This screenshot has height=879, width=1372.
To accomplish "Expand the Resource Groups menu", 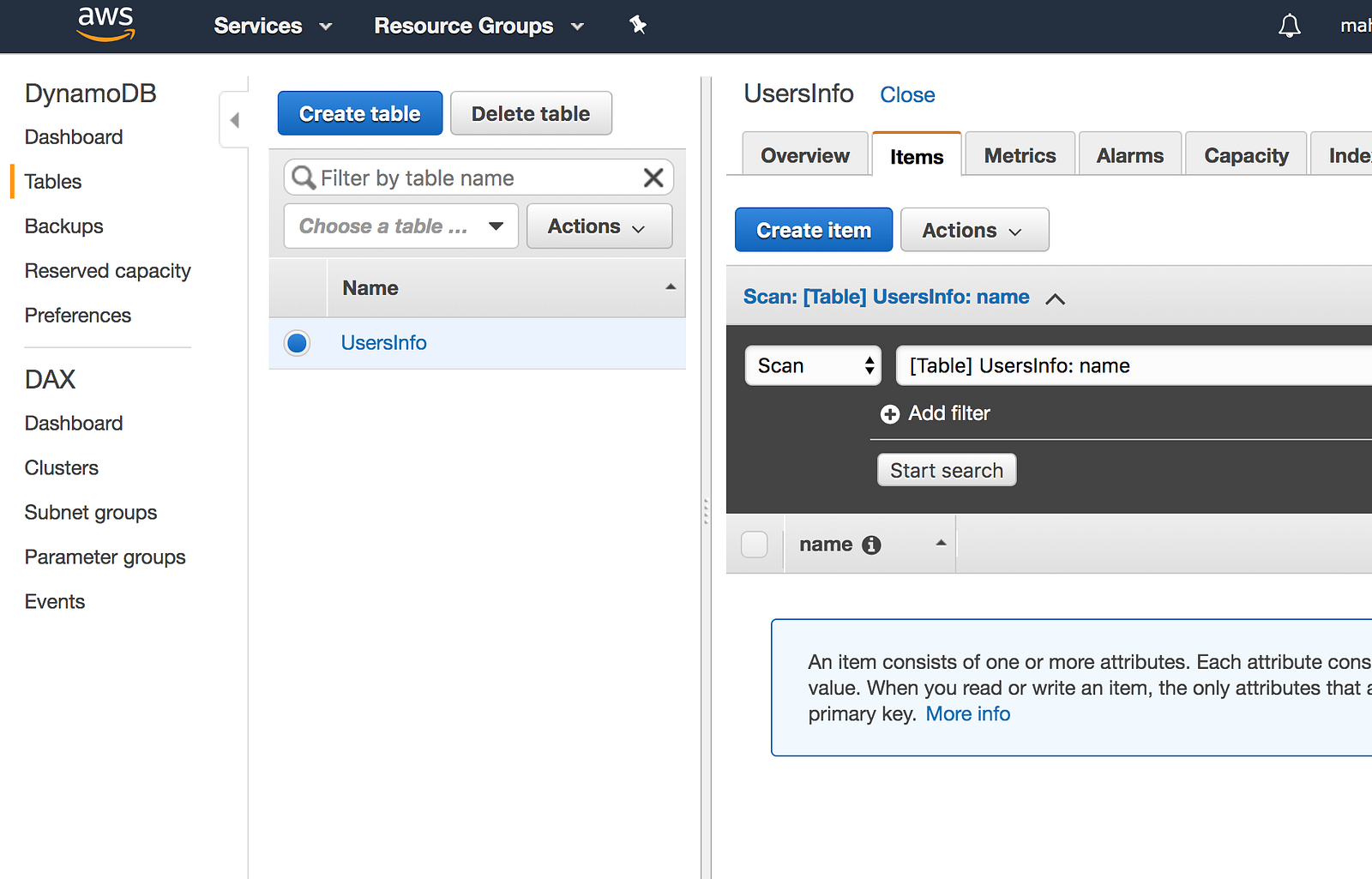I will (479, 26).
